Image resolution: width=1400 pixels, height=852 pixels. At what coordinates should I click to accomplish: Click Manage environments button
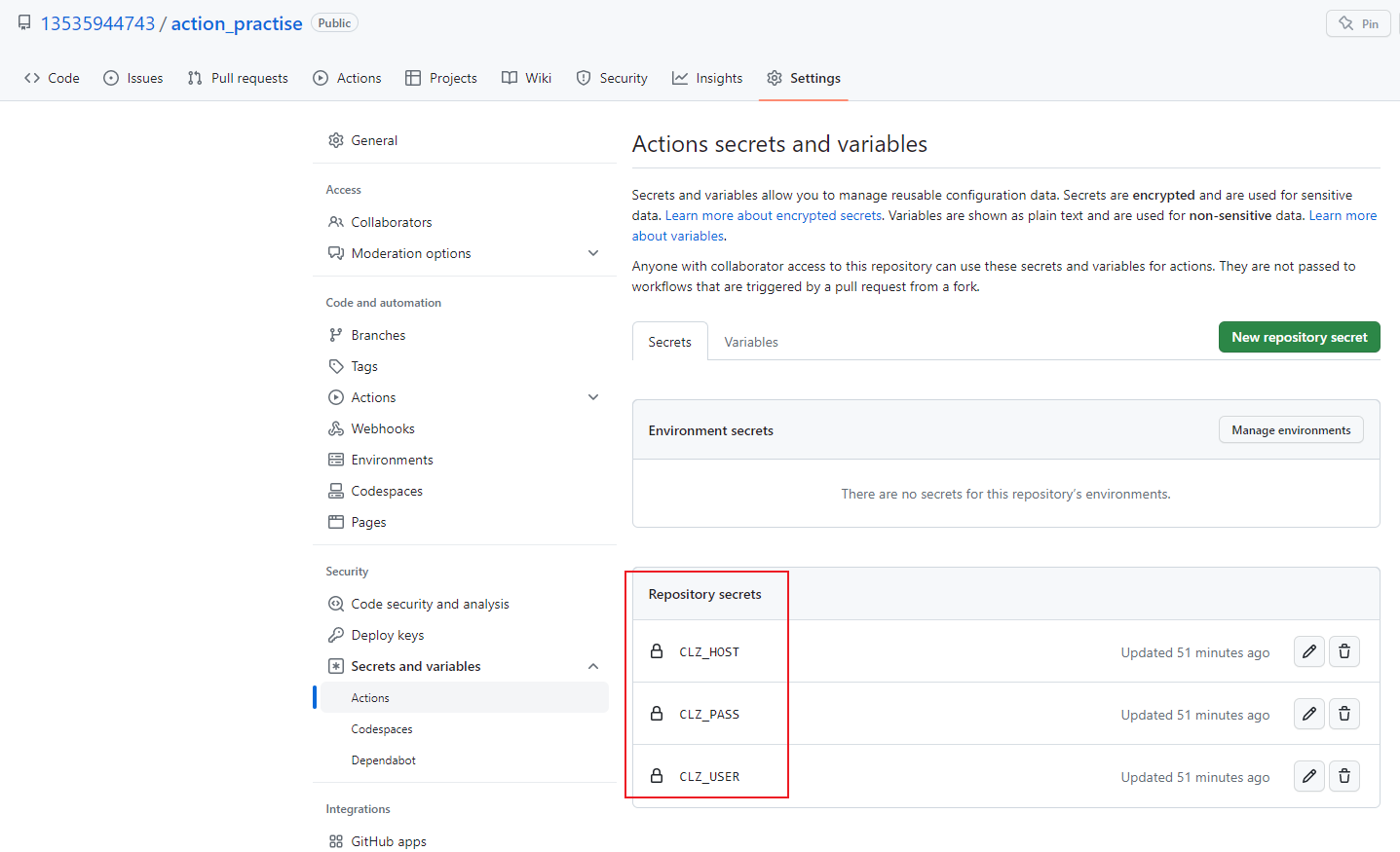1291,429
